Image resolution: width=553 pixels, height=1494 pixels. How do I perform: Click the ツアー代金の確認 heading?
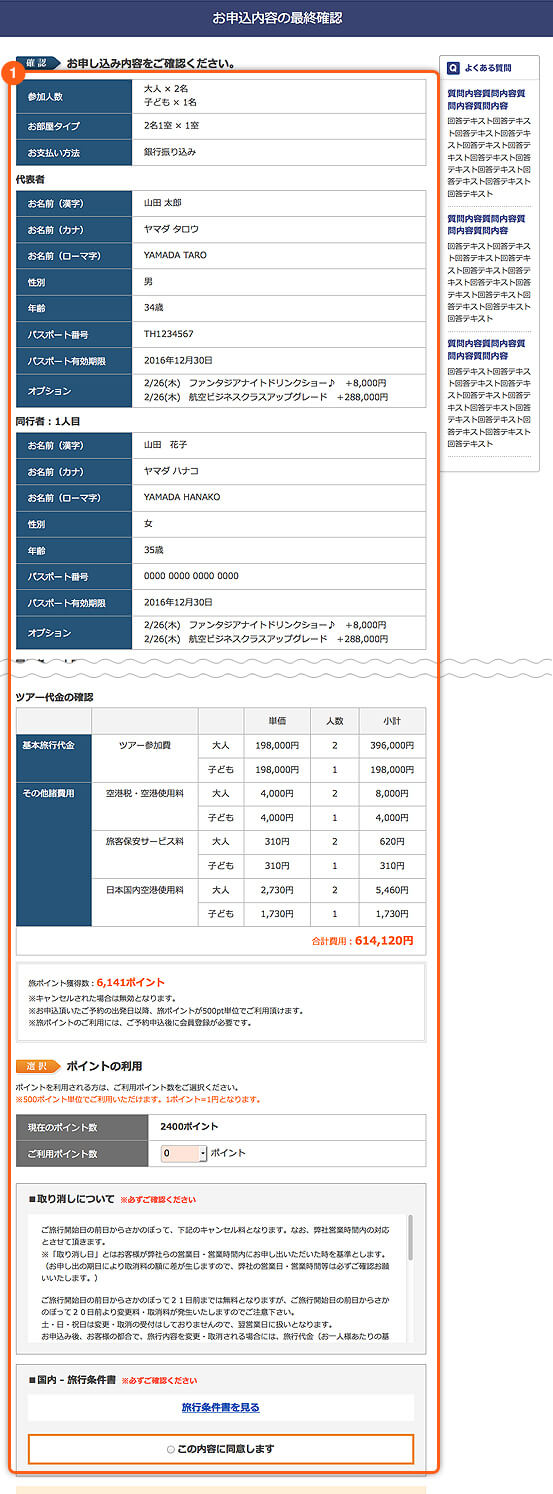[55, 697]
